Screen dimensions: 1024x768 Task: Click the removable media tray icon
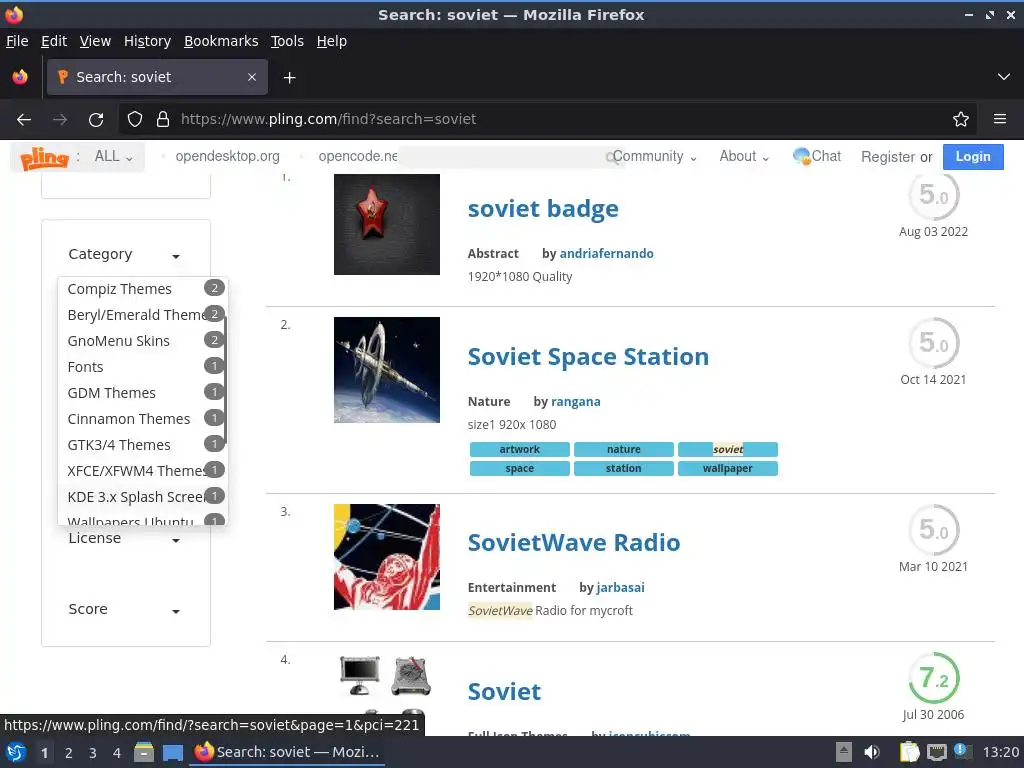844,752
